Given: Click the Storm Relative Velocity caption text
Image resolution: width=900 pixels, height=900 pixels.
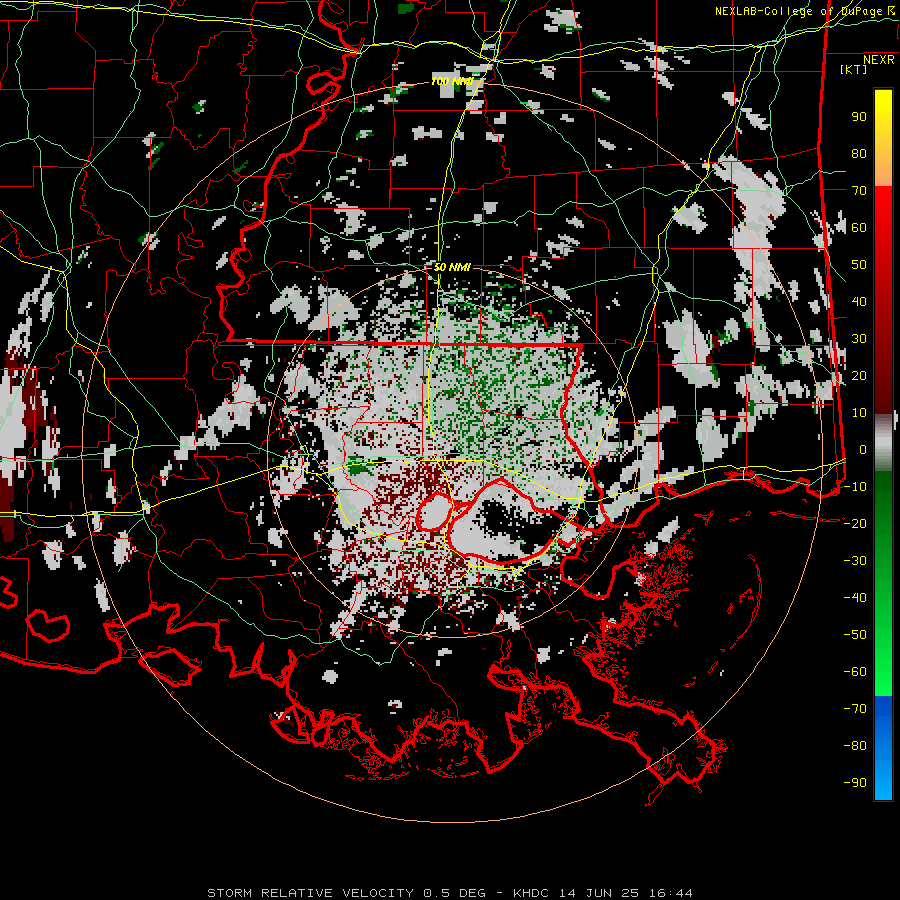Looking at the screenshot, I should [449, 893].
